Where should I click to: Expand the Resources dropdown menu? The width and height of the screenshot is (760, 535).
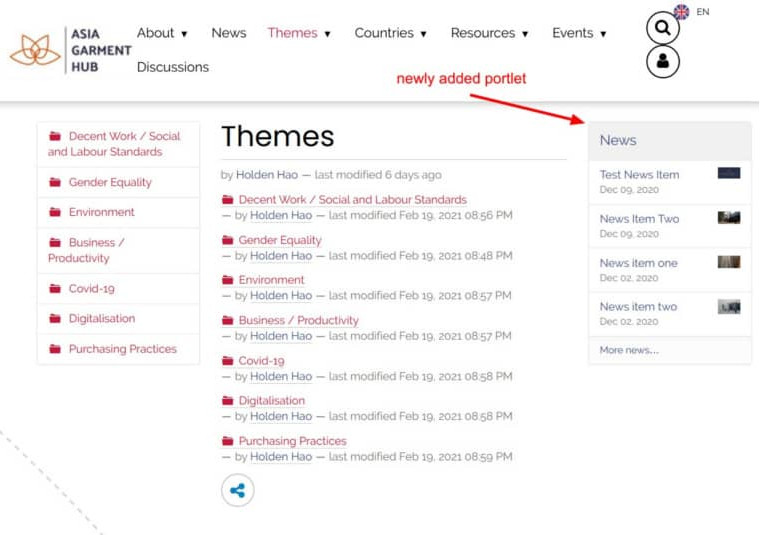[489, 33]
